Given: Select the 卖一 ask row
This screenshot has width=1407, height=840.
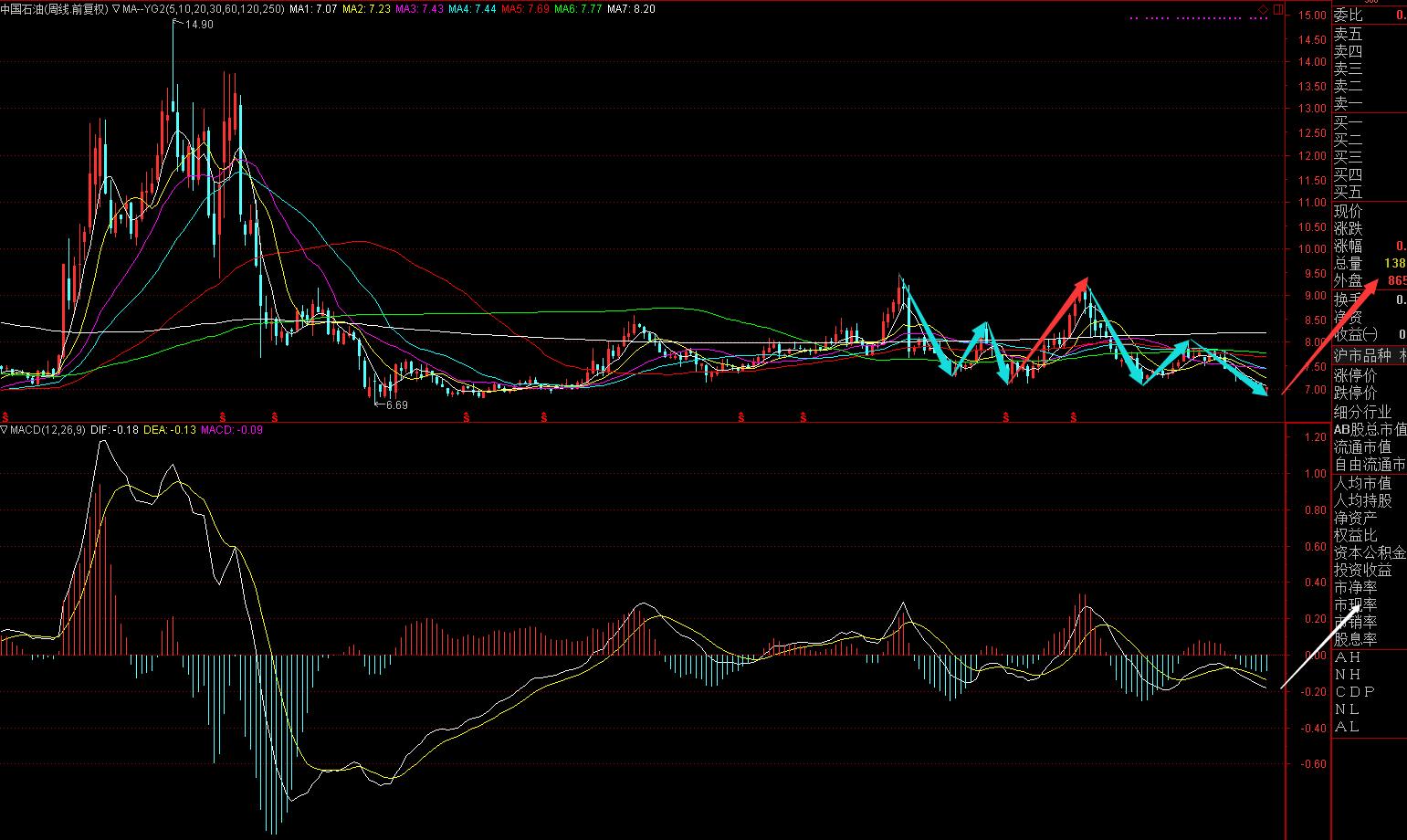Looking at the screenshot, I should pyautogui.click(x=1370, y=104).
